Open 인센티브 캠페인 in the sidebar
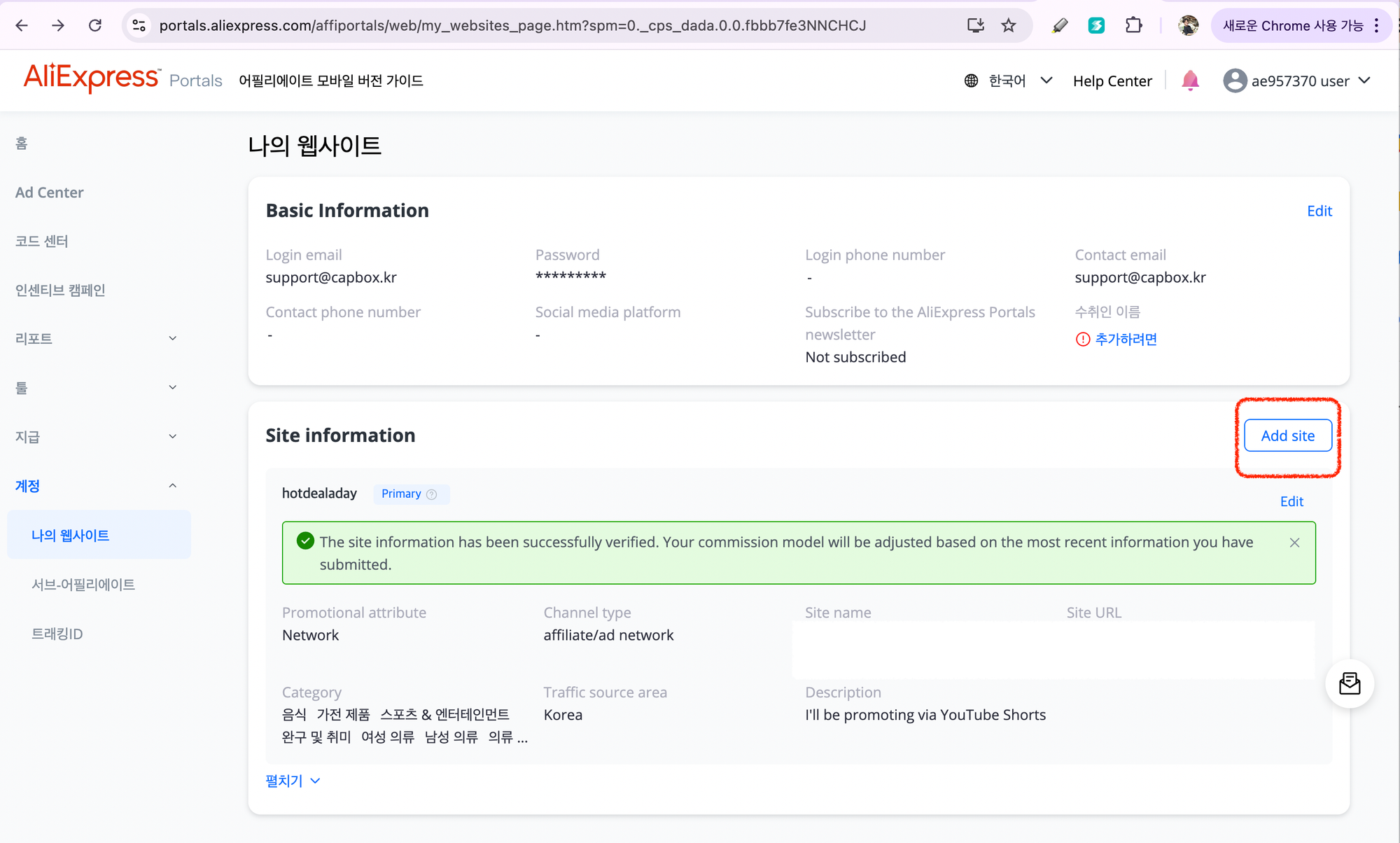The height and width of the screenshot is (843, 1400). click(x=60, y=290)
